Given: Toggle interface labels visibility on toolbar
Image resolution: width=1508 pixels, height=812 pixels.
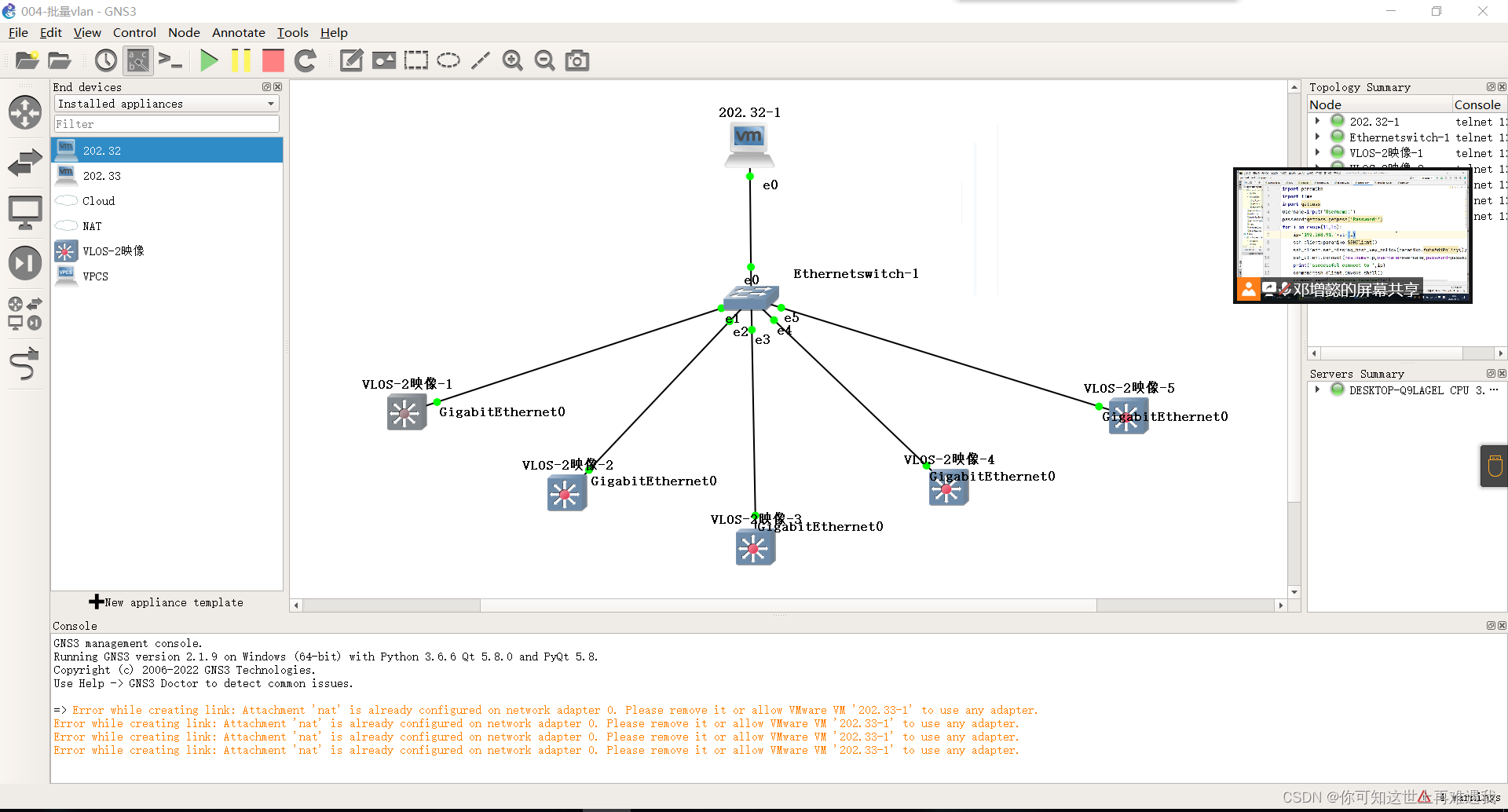Looking at the screenshot, I should 138,60.
